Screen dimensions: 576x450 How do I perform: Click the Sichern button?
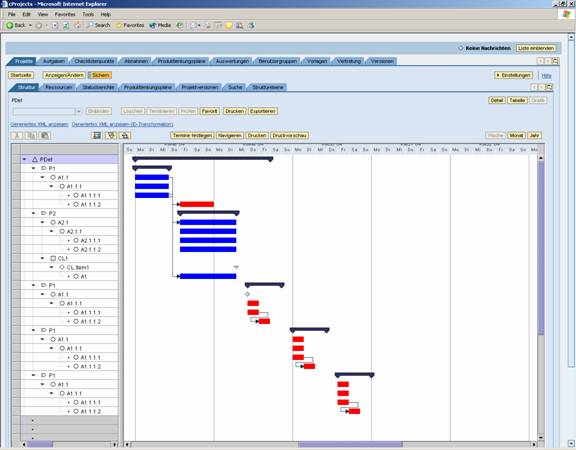(x=100, y=75)
